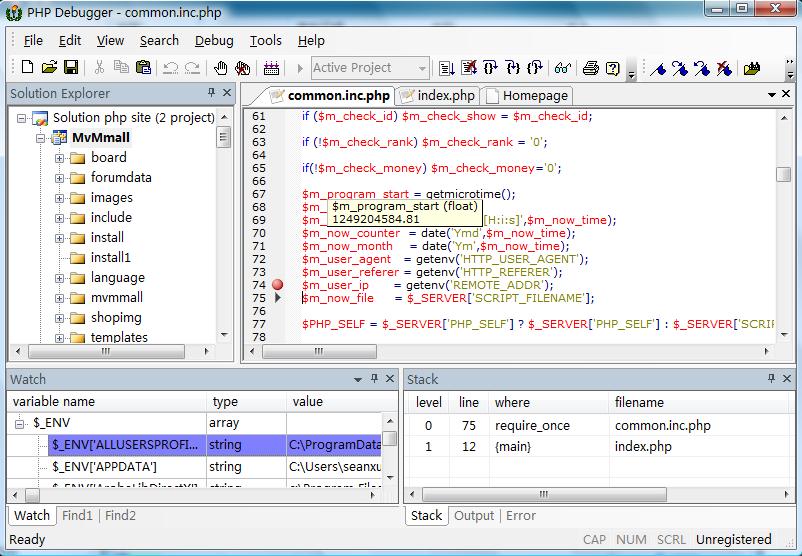Expand the forumdata folder

click(59, 178)
